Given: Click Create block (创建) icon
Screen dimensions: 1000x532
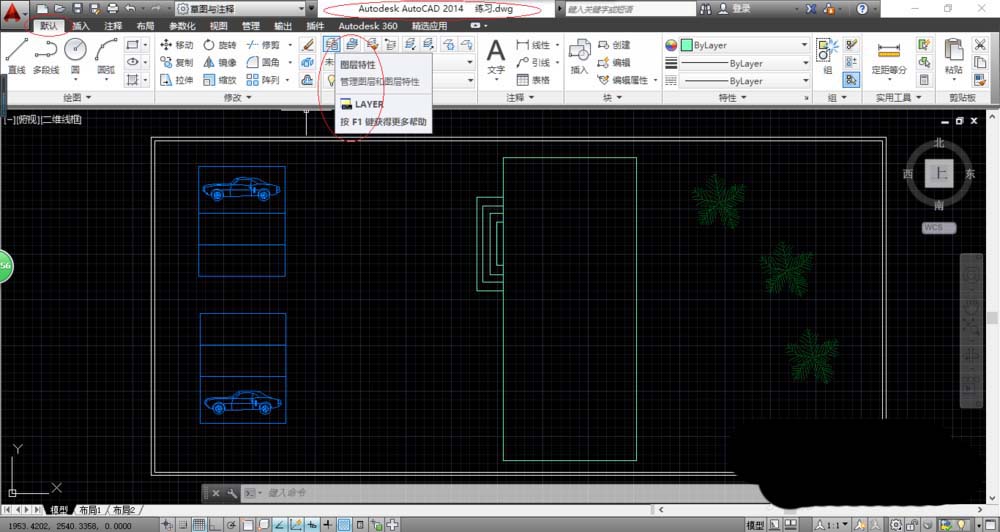Looking at the screenshot, I should (614, 45).
